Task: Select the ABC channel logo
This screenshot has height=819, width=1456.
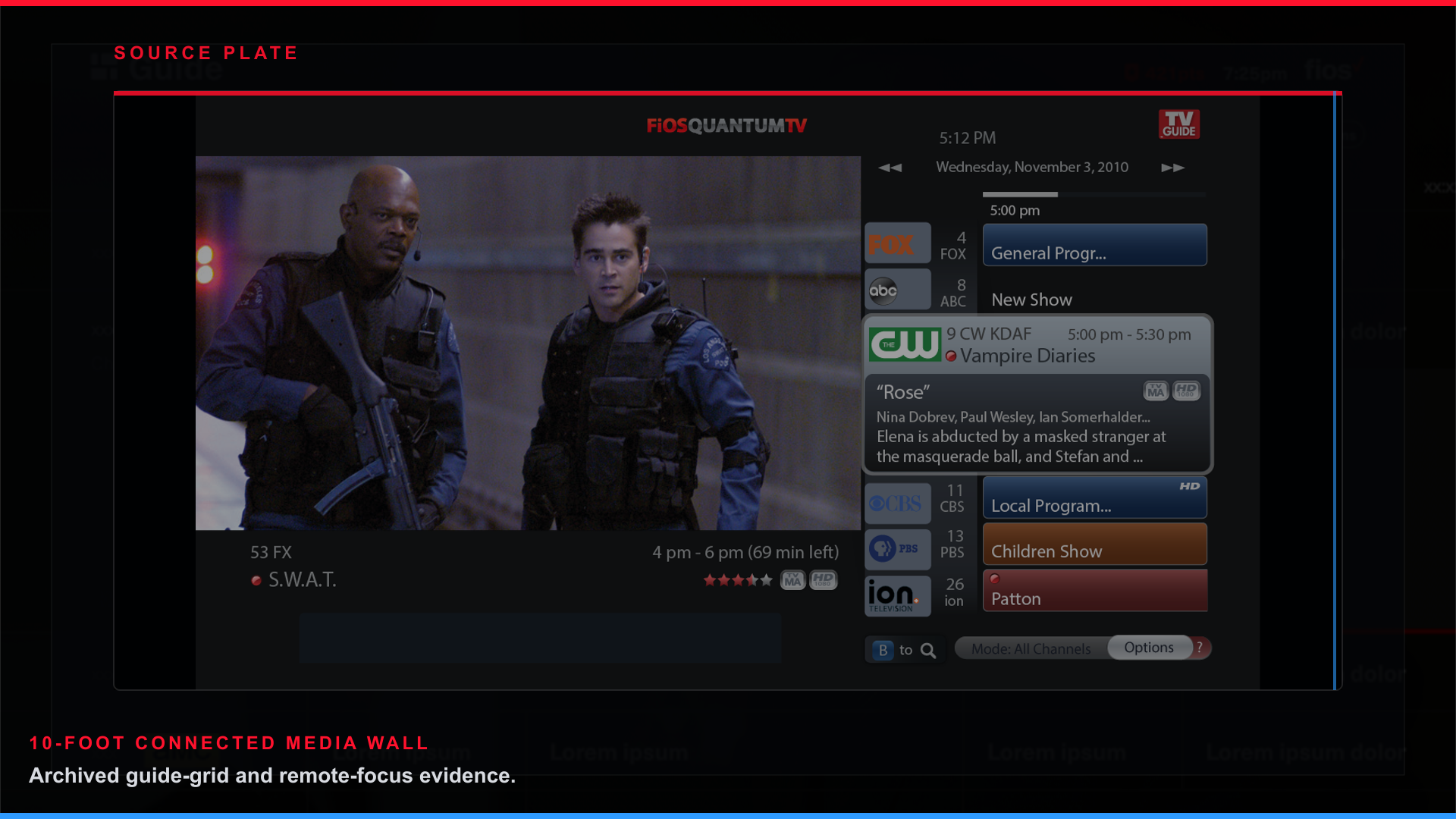Action: 898,290
